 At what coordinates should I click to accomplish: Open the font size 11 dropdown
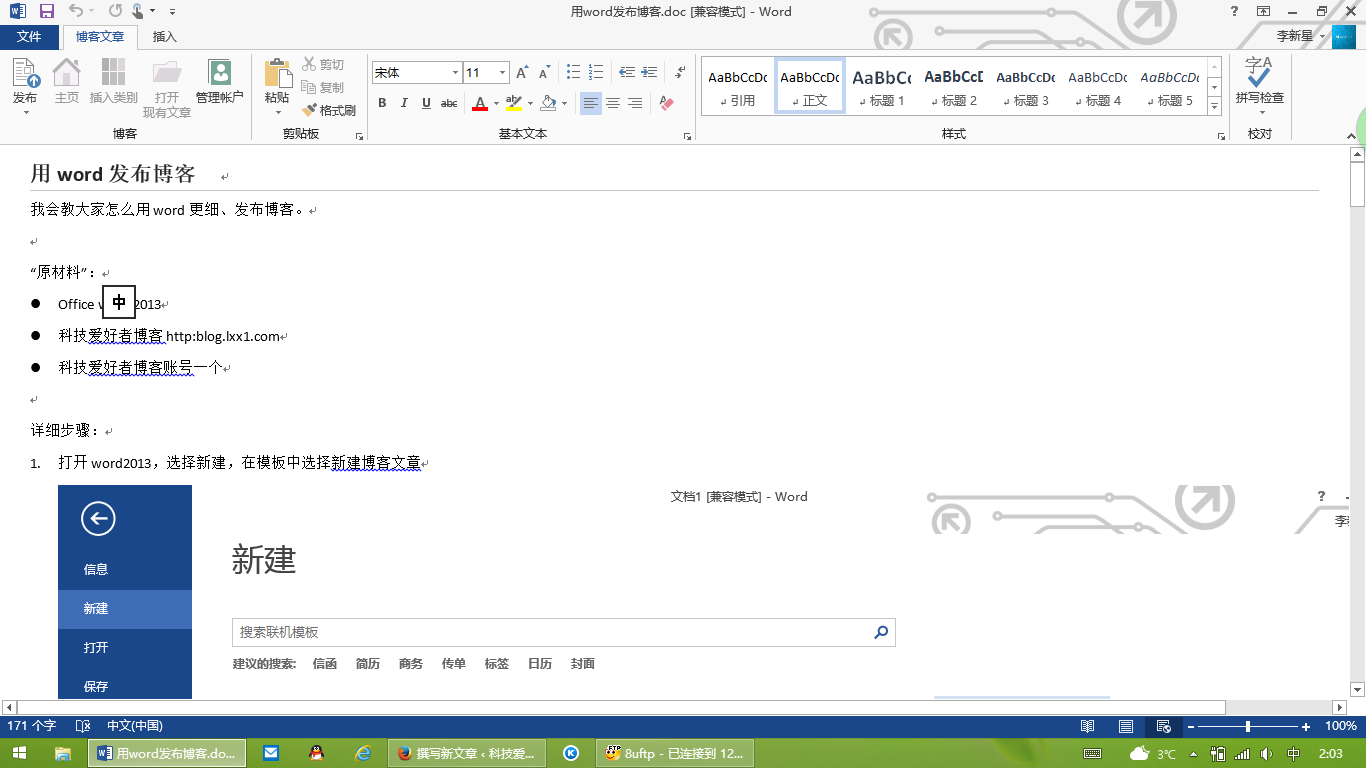tap(503, 72)
